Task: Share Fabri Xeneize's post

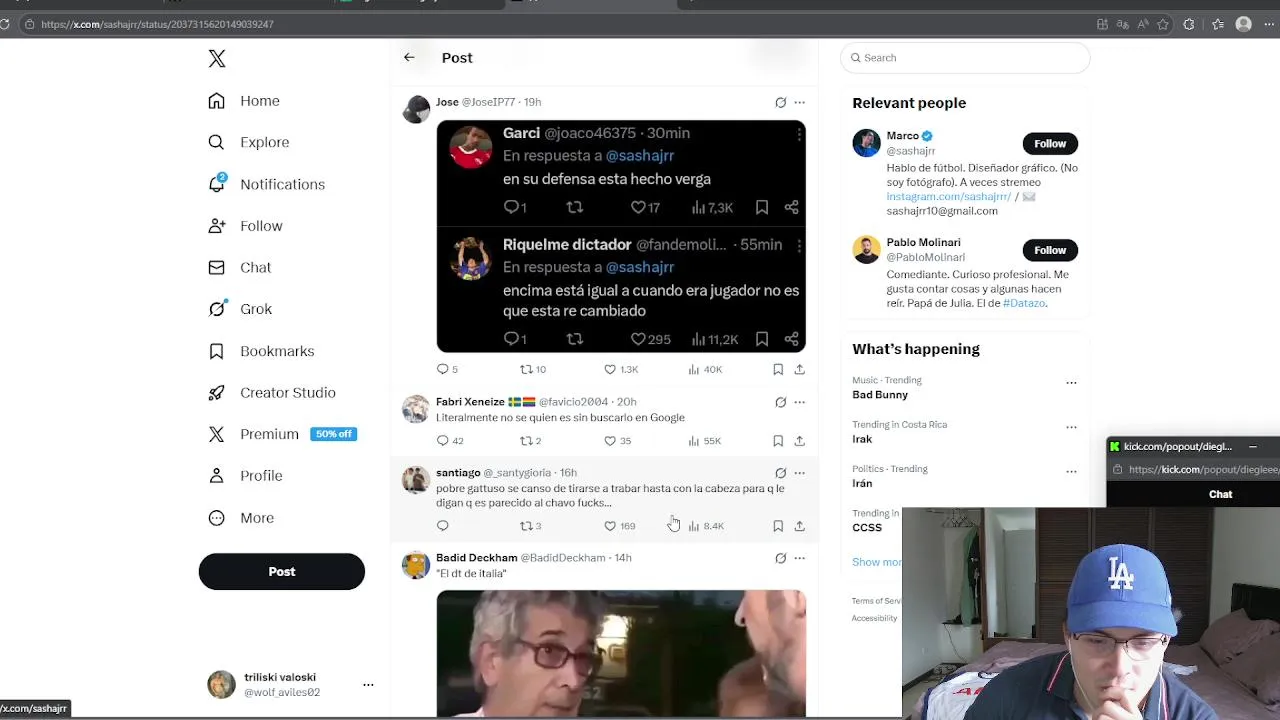Action: [x=799, y=440]
